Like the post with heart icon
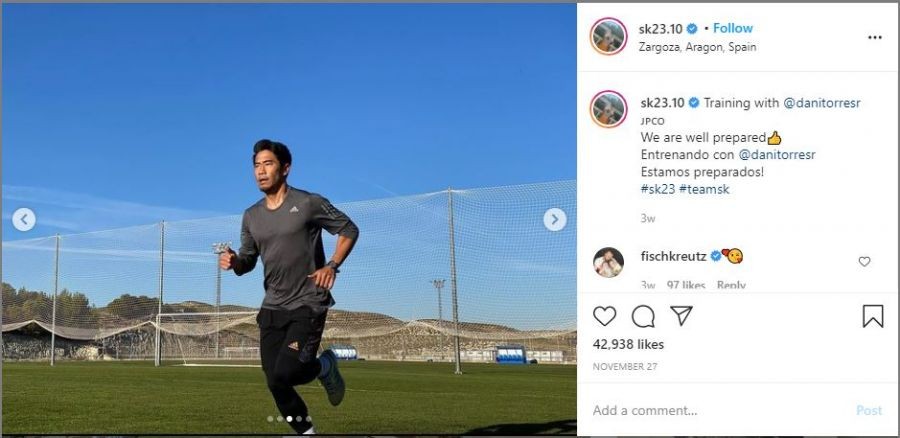Viewport: 900px width, 438px height. [604, 316]
